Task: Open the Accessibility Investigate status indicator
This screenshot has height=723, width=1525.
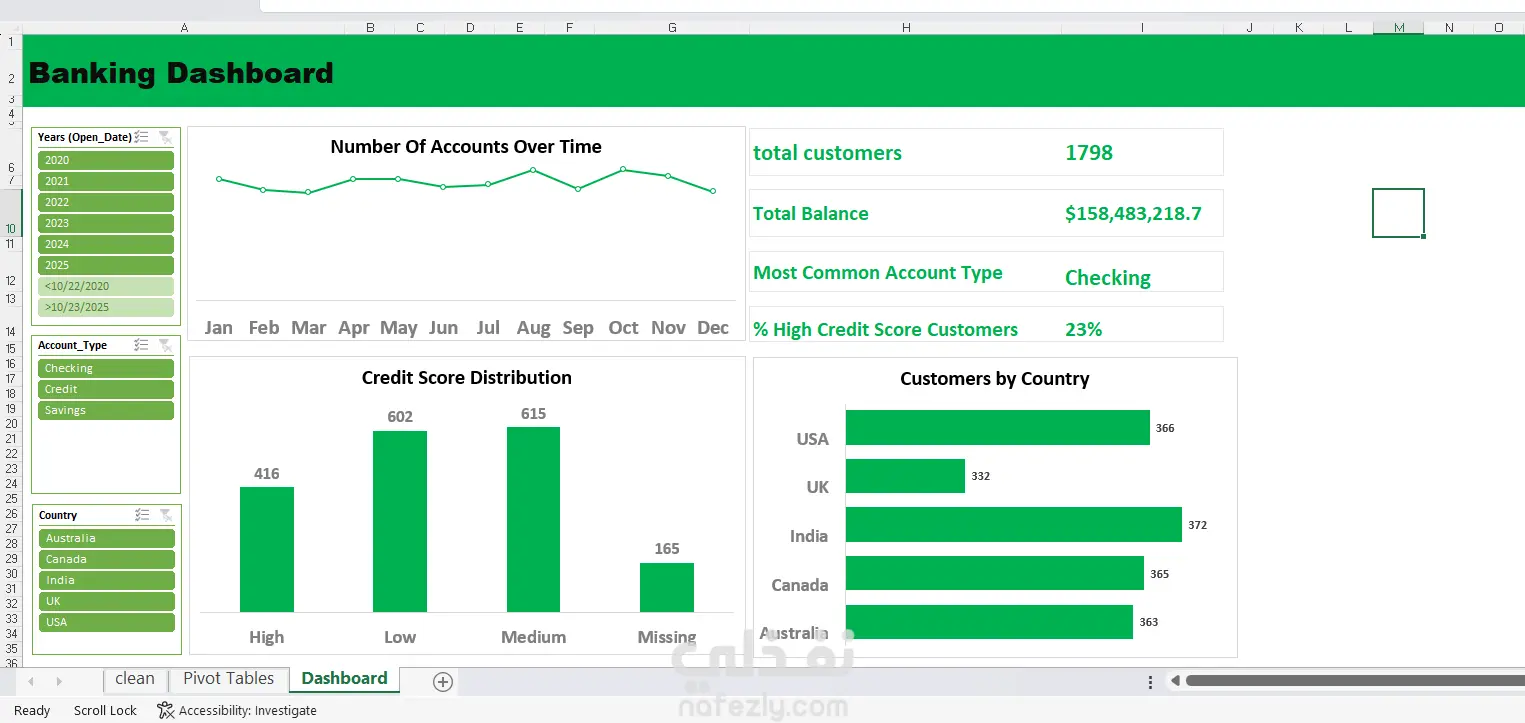Action: coord(237,711)
